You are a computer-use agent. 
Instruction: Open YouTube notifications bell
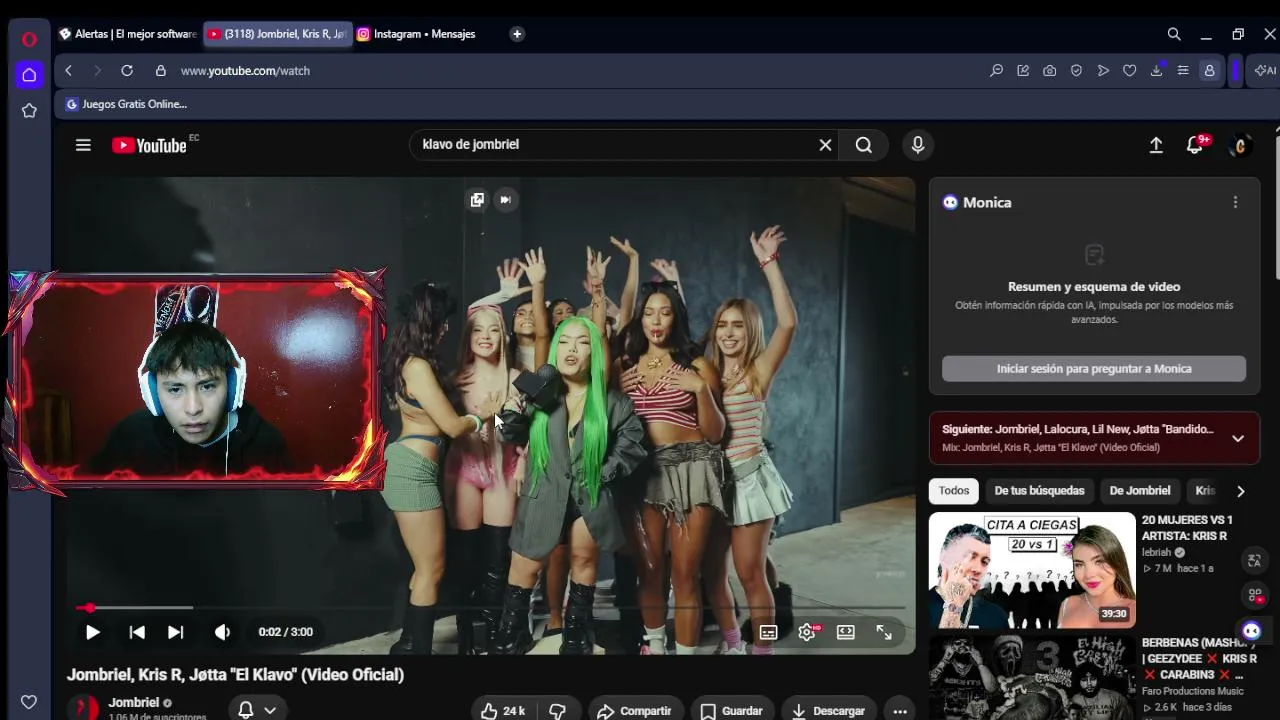(x=1195, y=145)
